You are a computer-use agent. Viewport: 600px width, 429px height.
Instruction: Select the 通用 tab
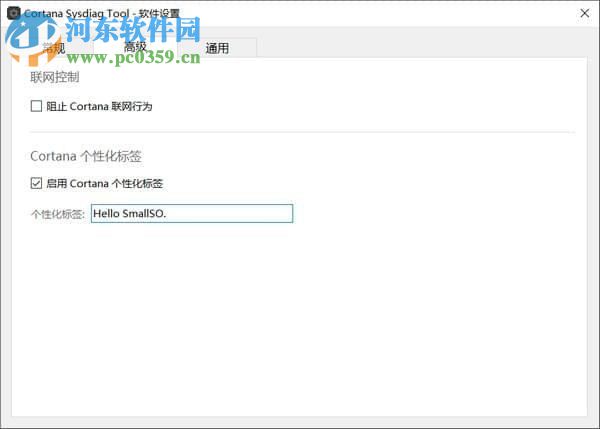click(217, 48)
